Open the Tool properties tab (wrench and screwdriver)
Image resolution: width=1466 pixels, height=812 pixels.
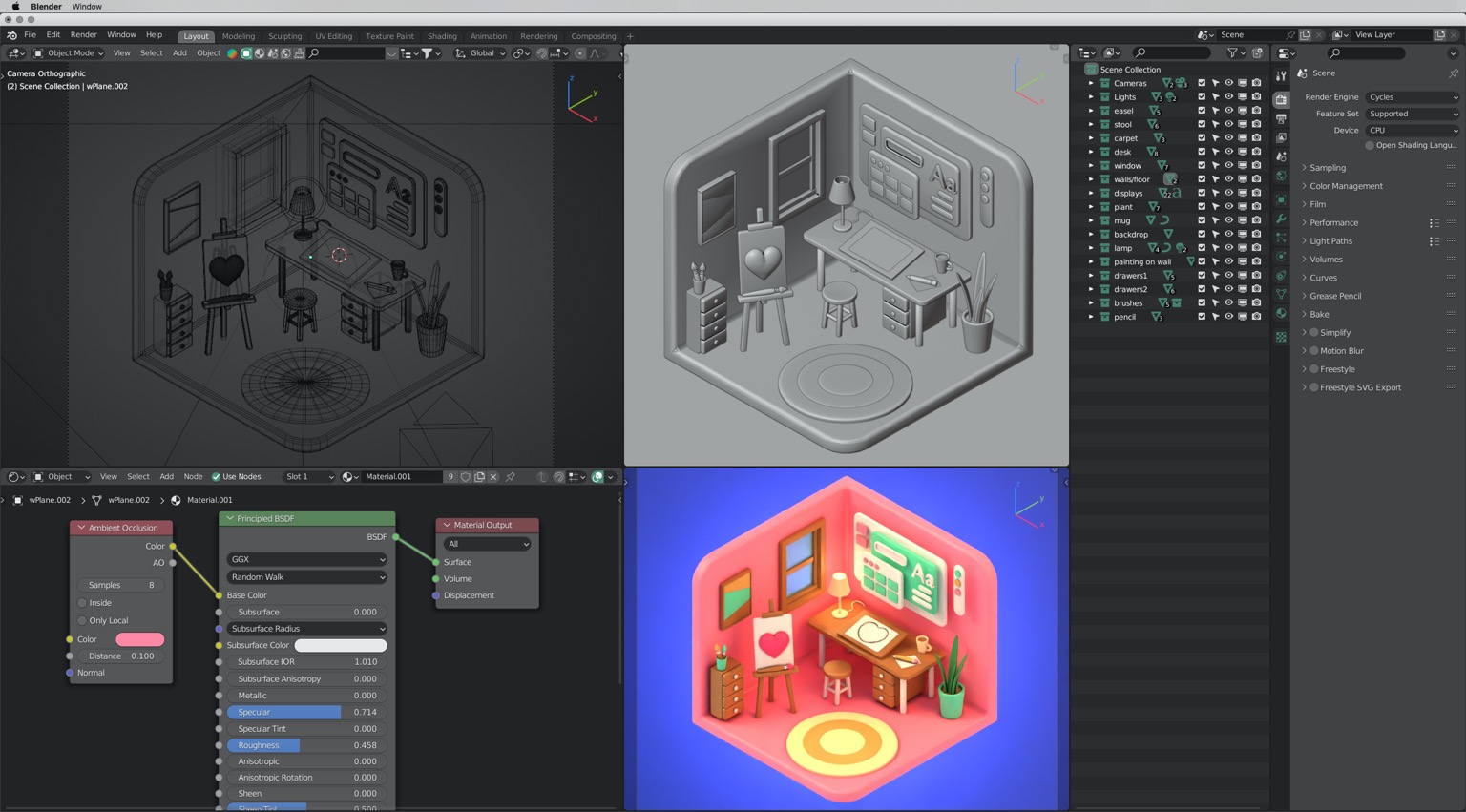pyautogui.click(x=1281, y=76)
